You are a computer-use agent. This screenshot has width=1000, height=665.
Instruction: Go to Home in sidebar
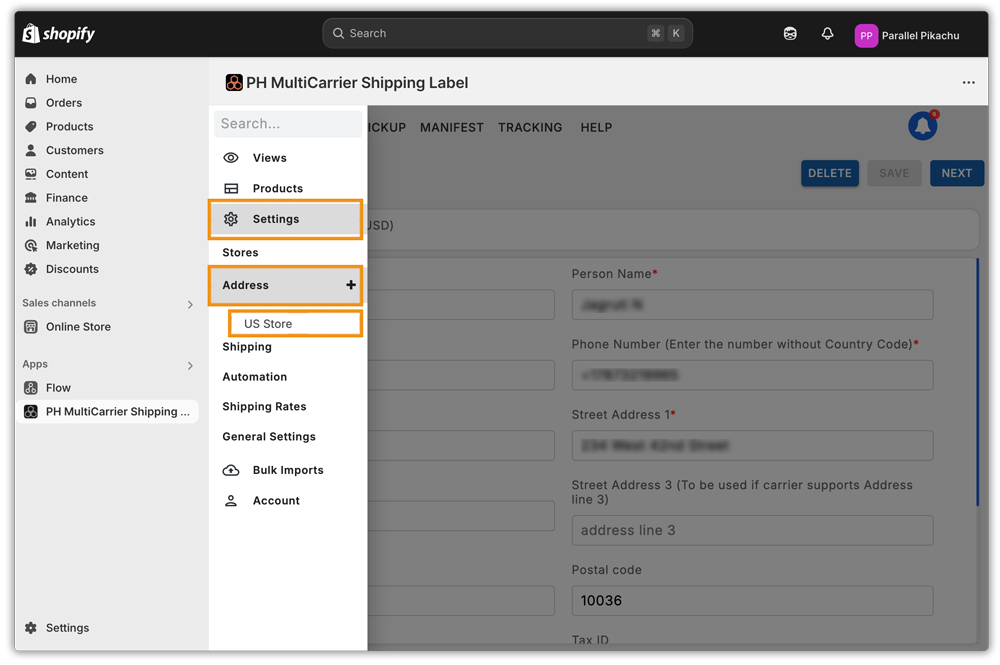pyautogui.click(x=61, y=79)
